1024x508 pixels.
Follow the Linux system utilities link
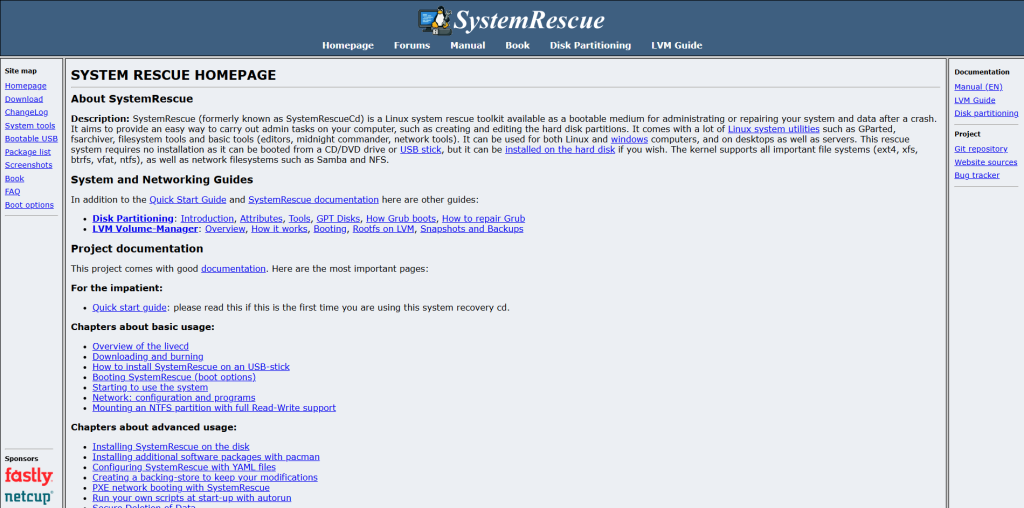click(773, 129)
